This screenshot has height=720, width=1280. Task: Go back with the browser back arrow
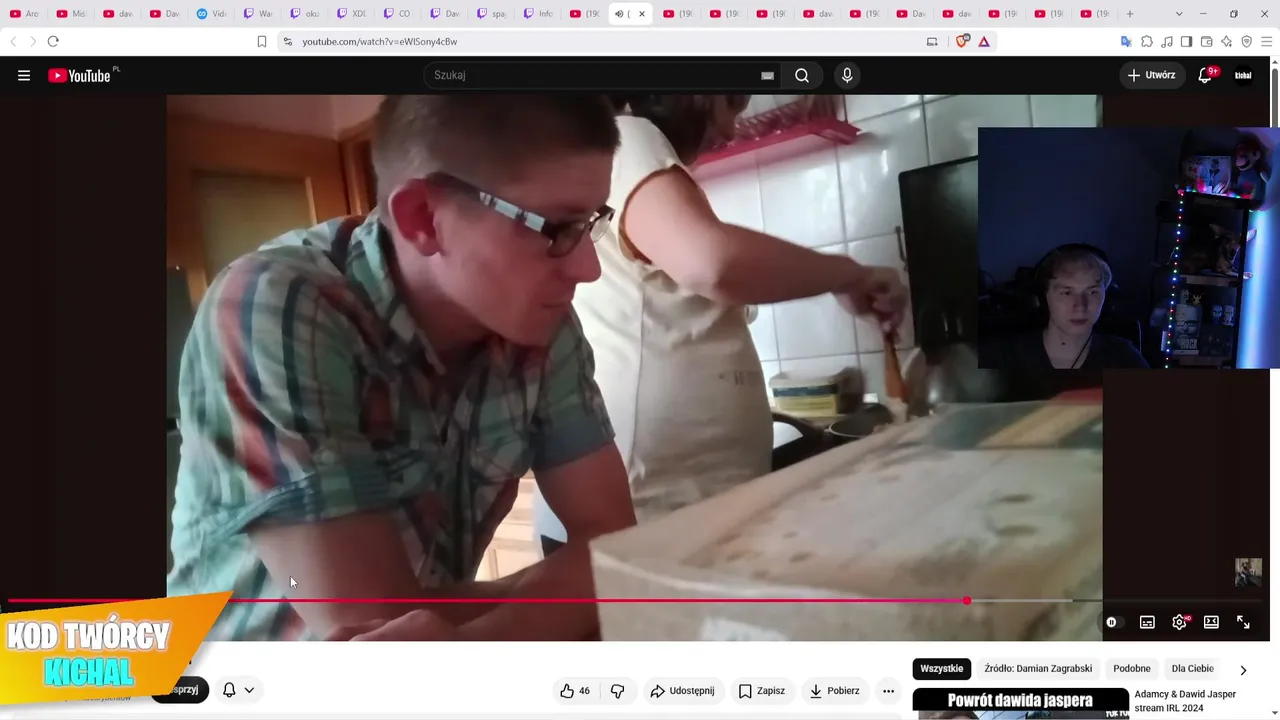[13, 41]
